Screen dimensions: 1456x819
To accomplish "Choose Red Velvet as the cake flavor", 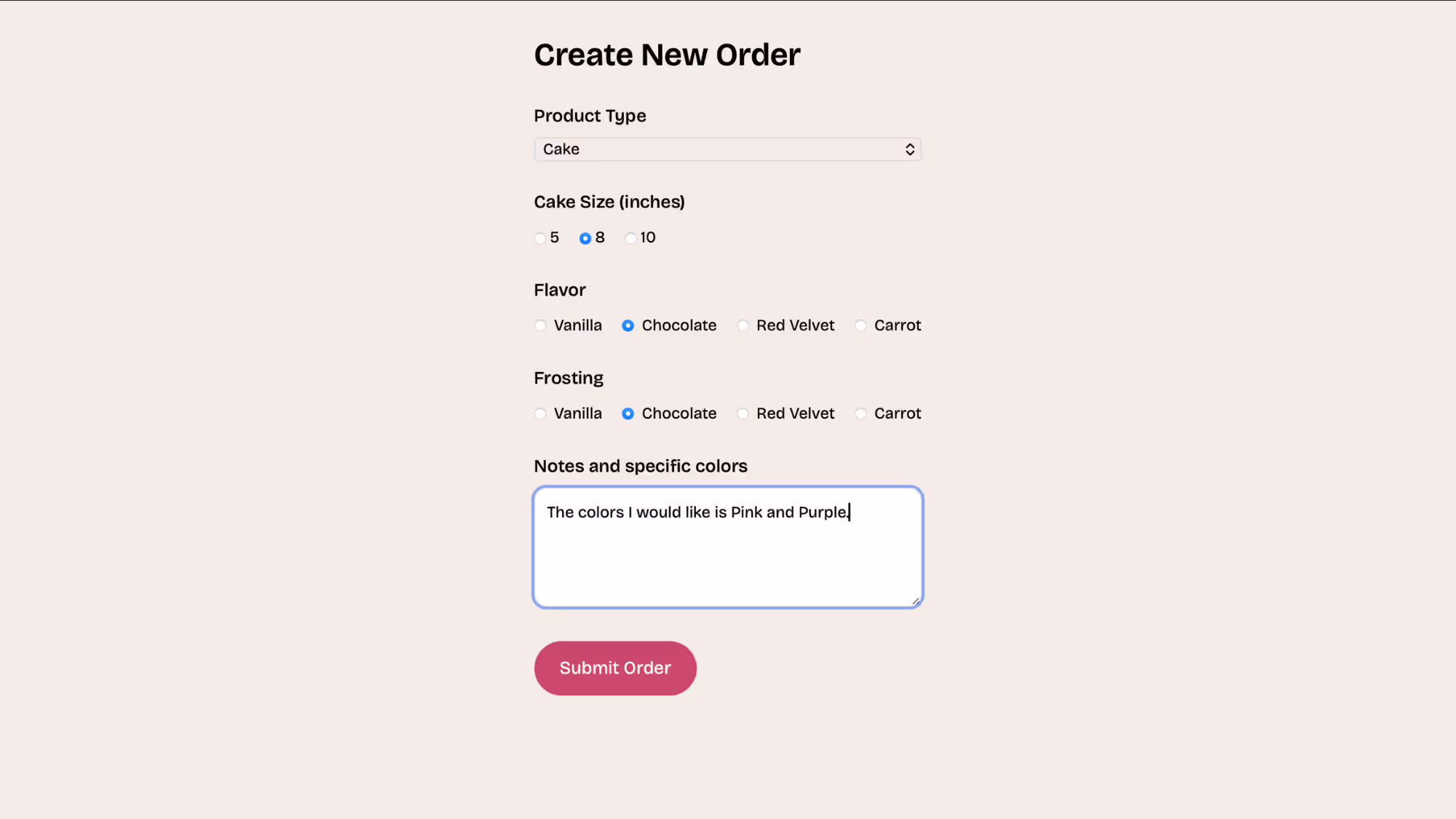I will (743, 325).
